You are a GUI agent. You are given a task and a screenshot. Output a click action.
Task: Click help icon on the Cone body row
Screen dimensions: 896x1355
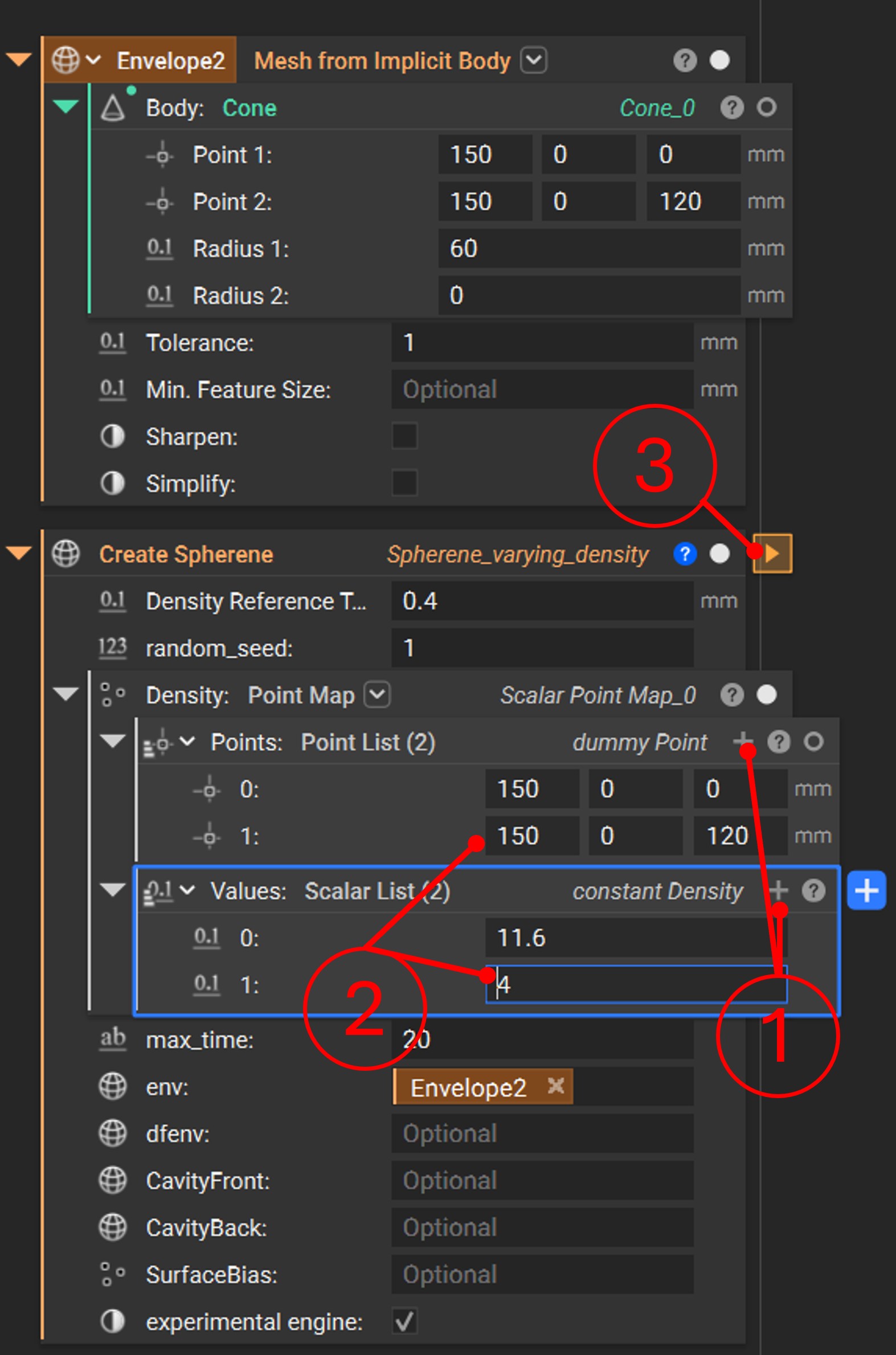coord(731,108)
